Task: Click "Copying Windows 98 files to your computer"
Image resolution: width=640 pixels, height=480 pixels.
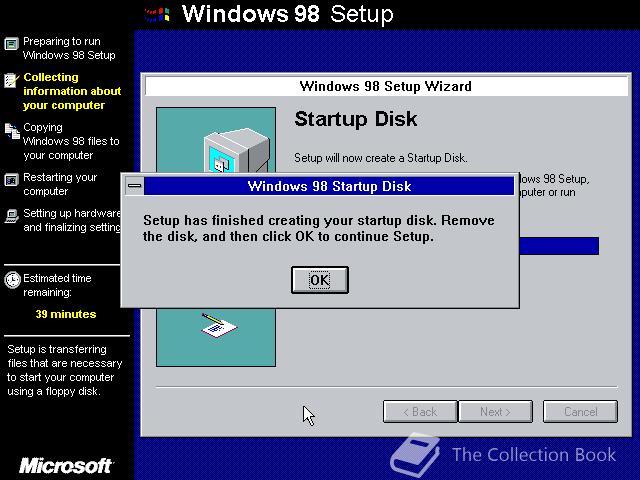Action: pos(71,141)
